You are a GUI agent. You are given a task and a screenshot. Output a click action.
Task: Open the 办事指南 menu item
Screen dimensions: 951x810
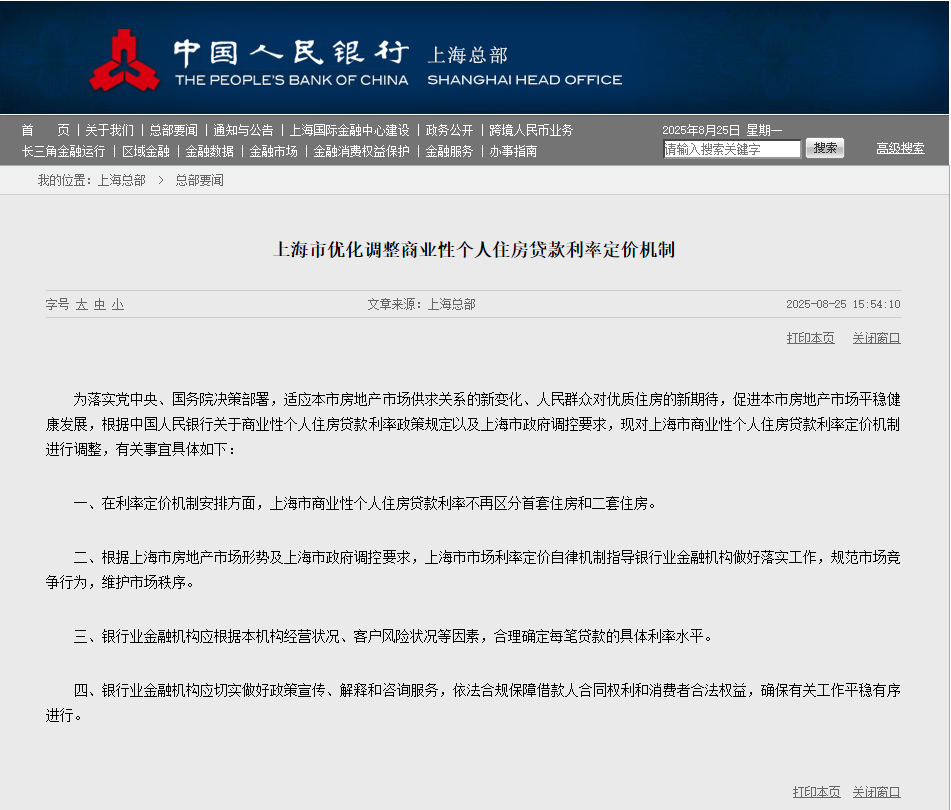click(x=513, y=151)
